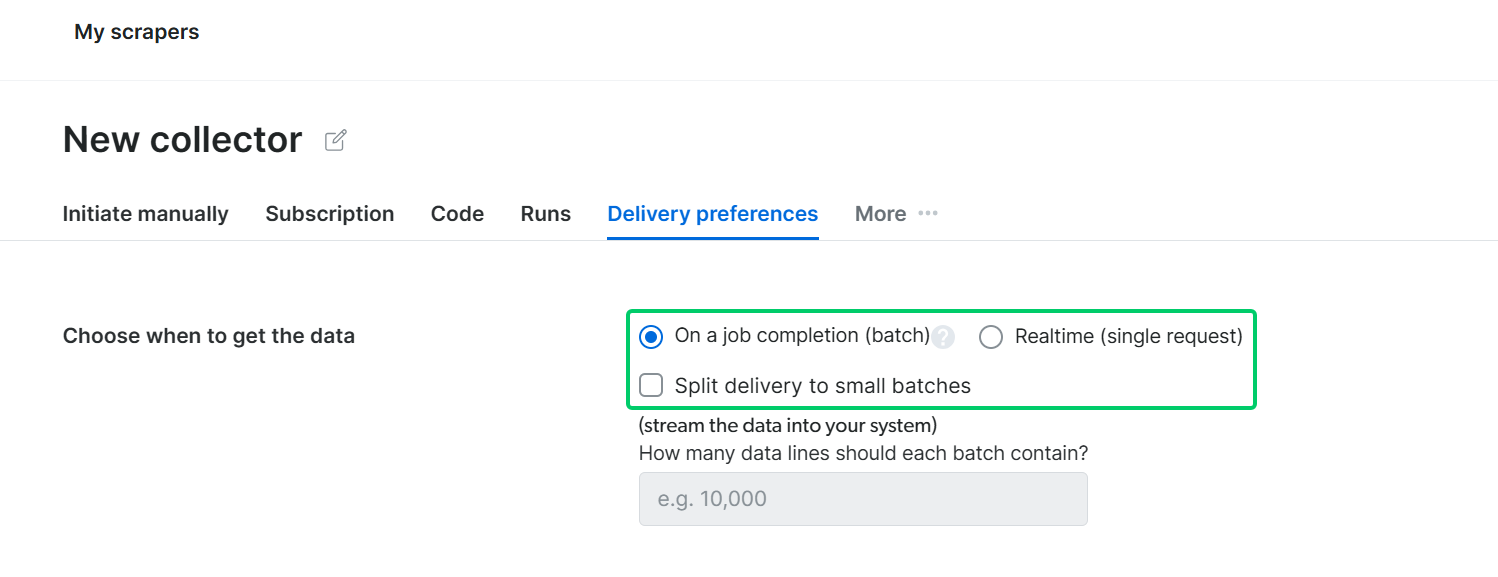1498x577 pixels.
Task: Select On a job completion (batch) radio
Action: [x=651, y=337]
